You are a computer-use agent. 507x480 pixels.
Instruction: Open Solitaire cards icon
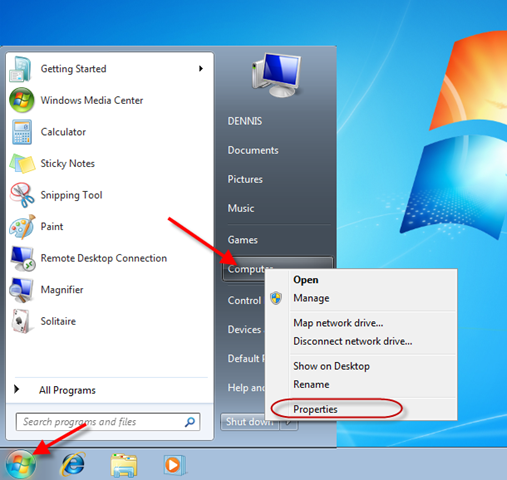21,321
